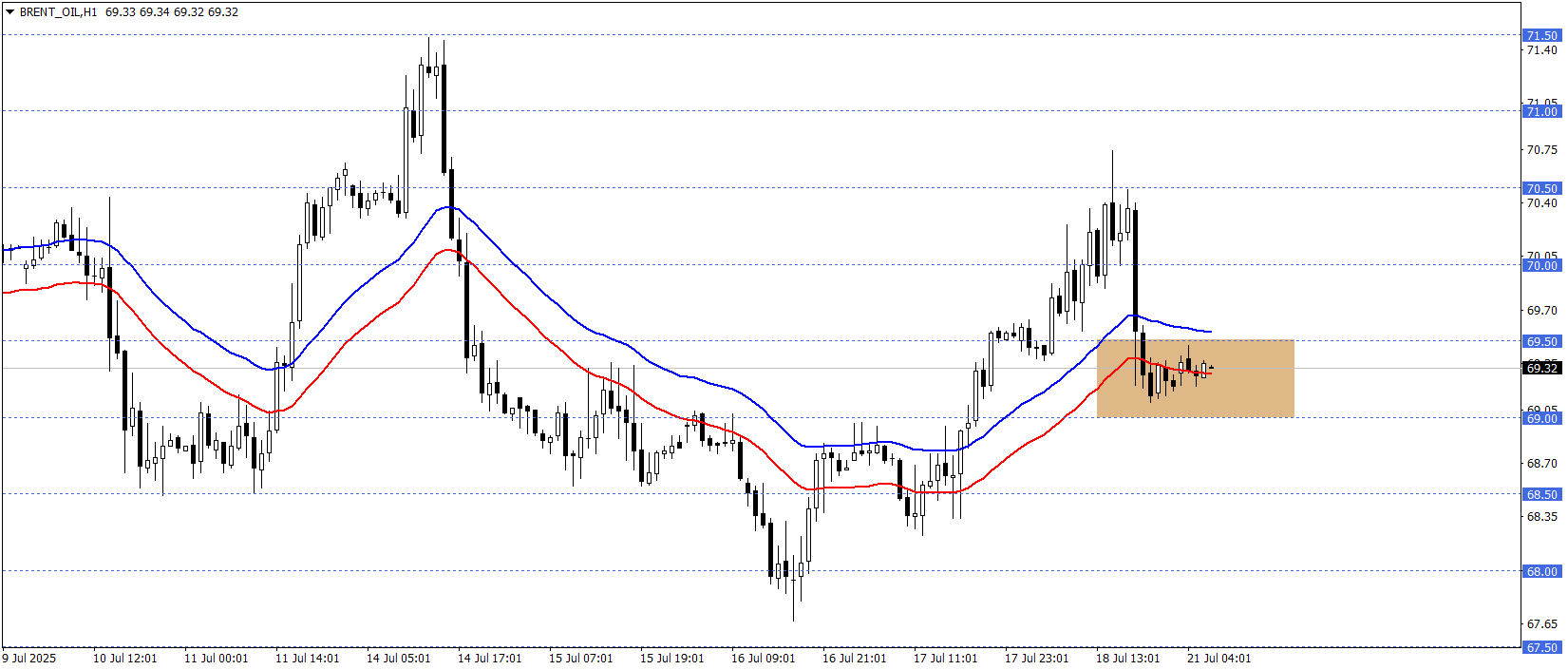
Task: Click the 70.40 price scale value
Action: click(x=1541, y=202)
